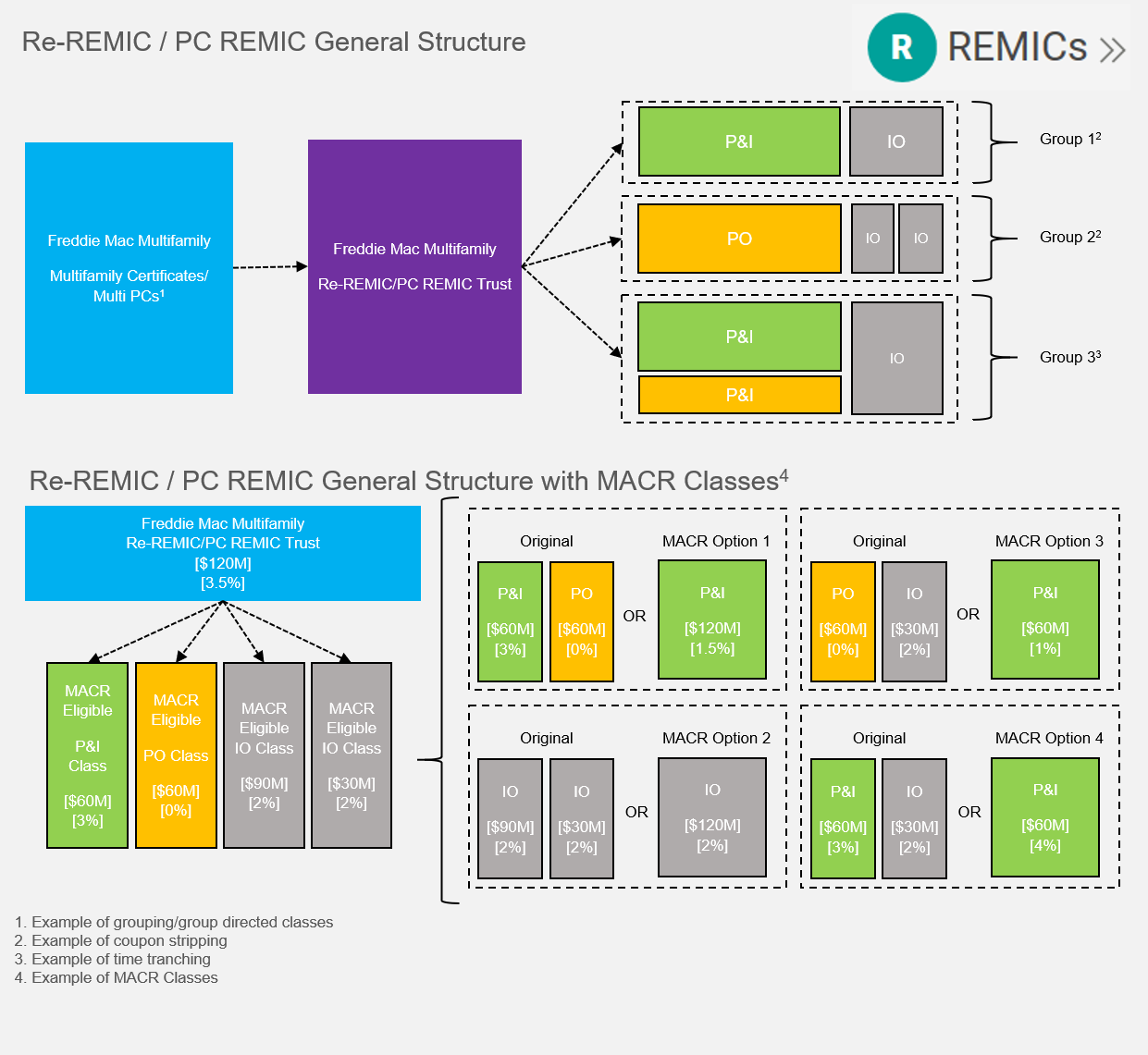
Task: Select footnote 'Example of grouping/group directed classes'
Action: pyautogui.click(x=182, y=922)
